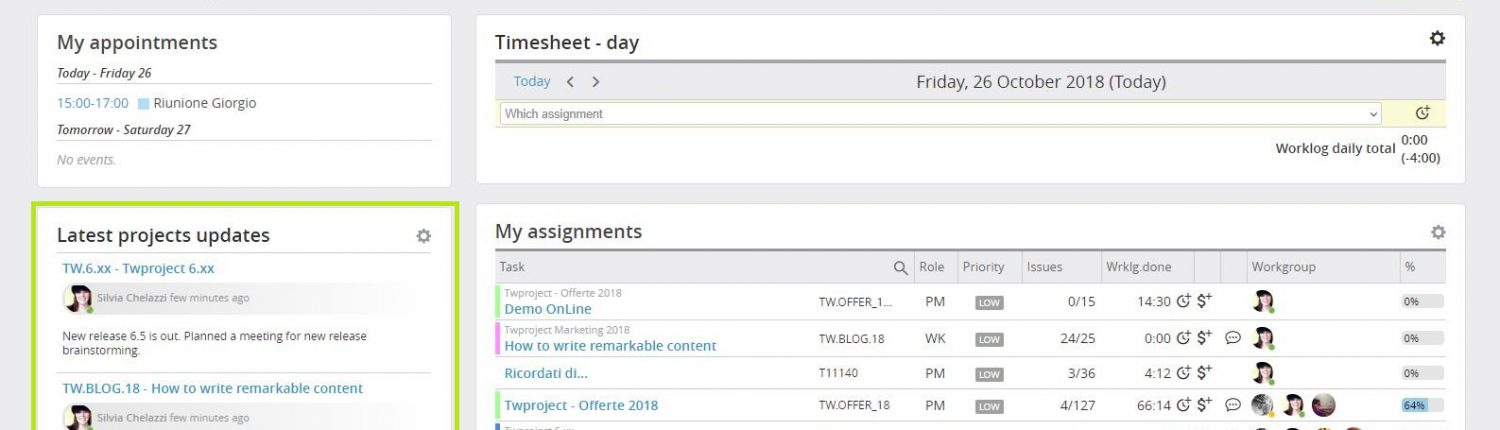Image resolution: width=1500 pixels, height=430 pixels.
Task: Click the task search magnifier icon
Action: tap(900, 267)
